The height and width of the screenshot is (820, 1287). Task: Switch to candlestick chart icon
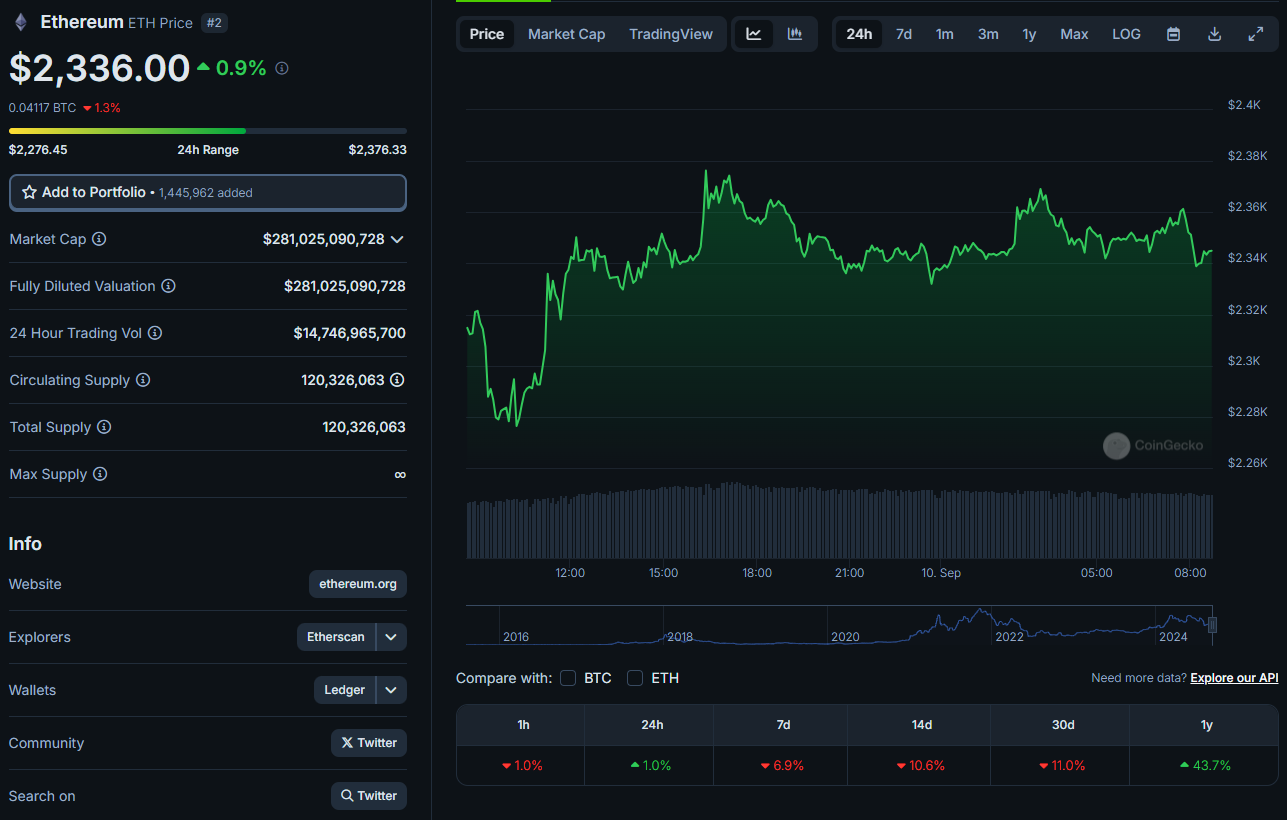coord(795,34)
